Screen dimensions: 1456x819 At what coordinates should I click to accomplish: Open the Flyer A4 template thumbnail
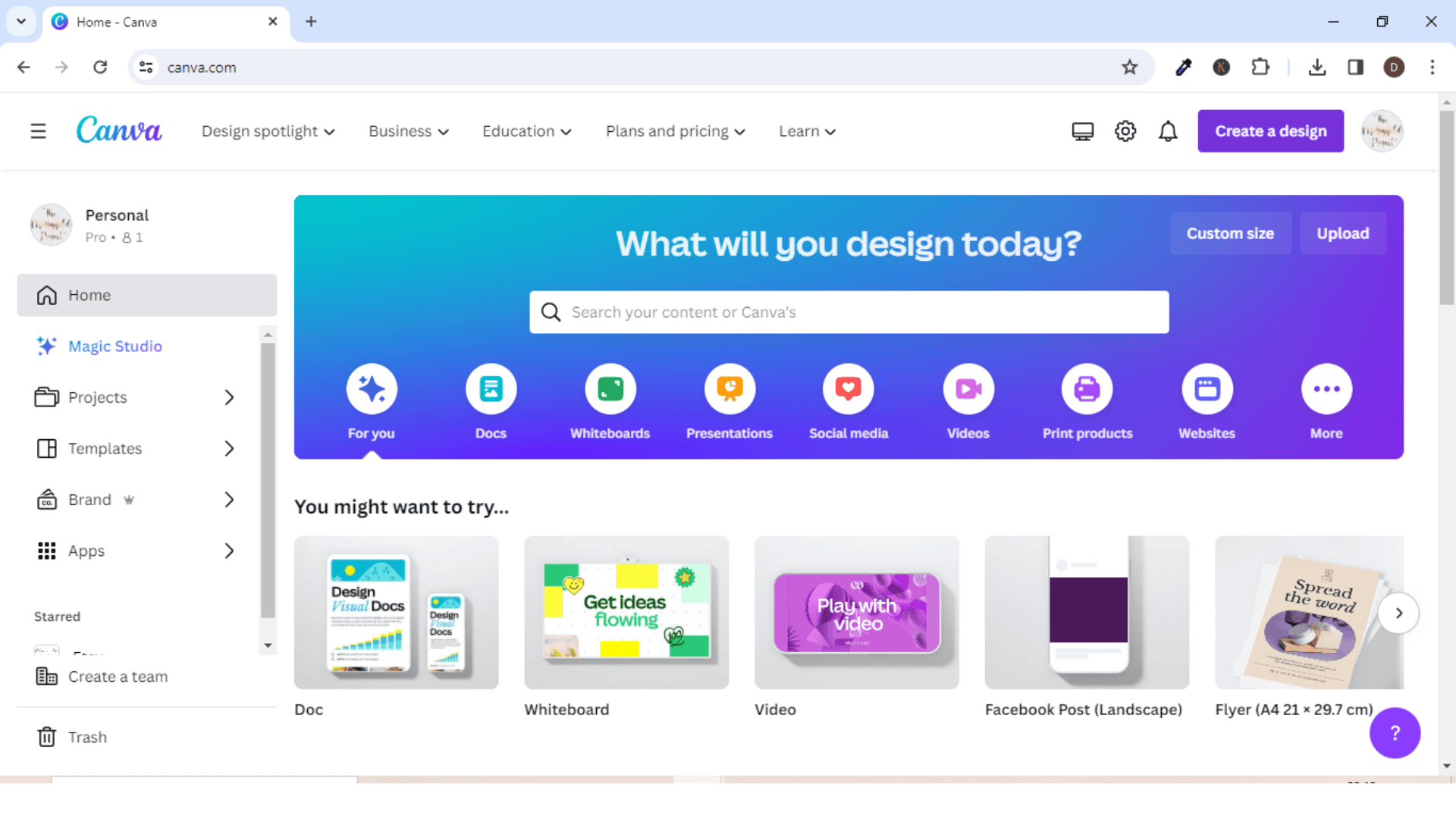(1309, 613)
